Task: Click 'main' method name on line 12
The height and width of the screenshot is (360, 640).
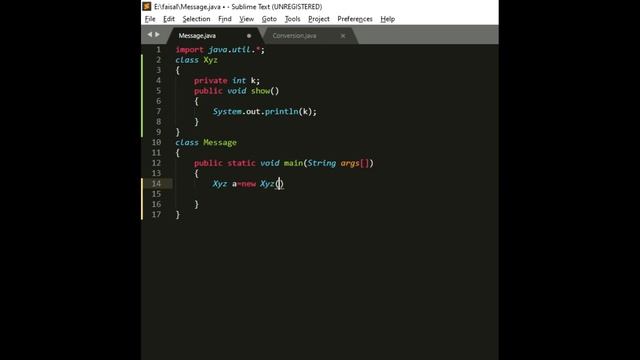Action: pyautogui.click(x=293, y=163)
